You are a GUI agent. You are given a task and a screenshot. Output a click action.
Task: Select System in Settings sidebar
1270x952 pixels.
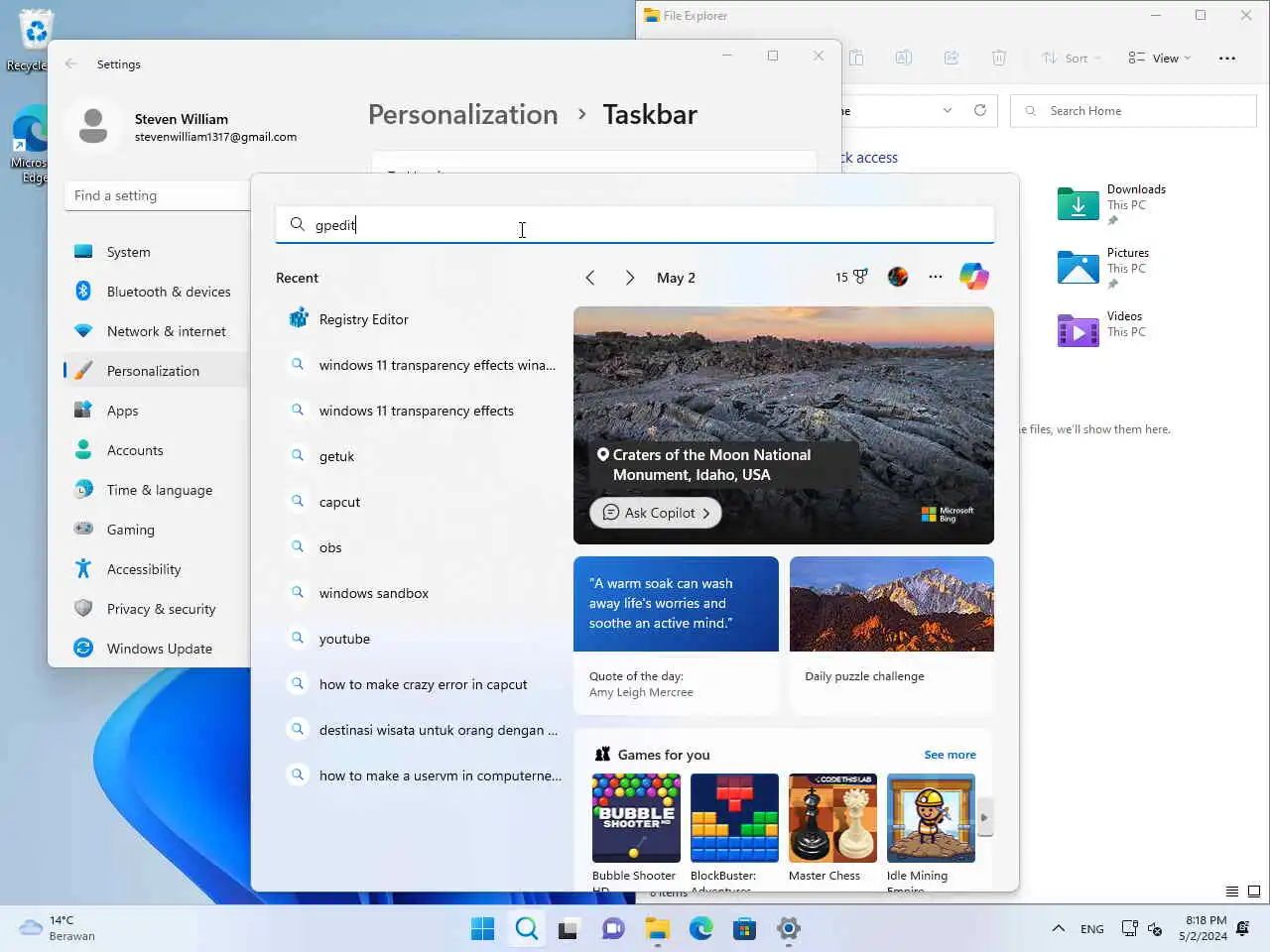tap(157, 252)
